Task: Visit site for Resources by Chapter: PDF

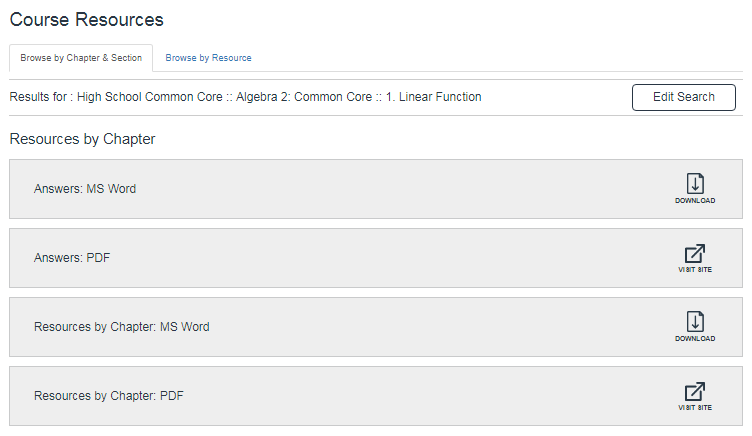Action: [695, 391]
